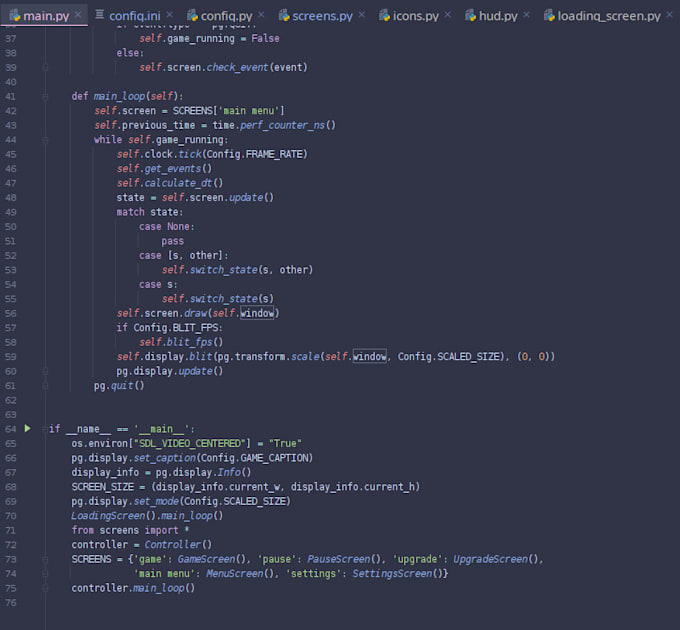Switch to the main.py tab
Viewport: 680px width, 630px height.
coord(46,16)
